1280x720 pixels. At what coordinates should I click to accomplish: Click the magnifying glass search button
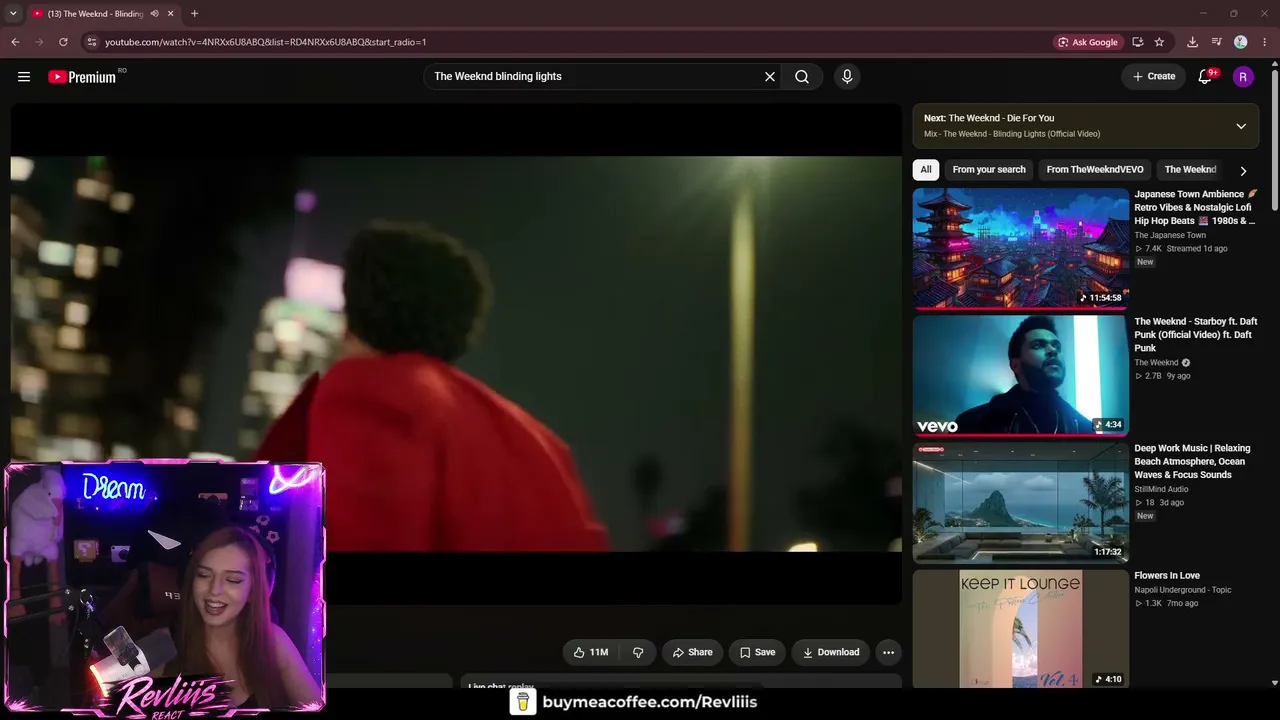802,76
